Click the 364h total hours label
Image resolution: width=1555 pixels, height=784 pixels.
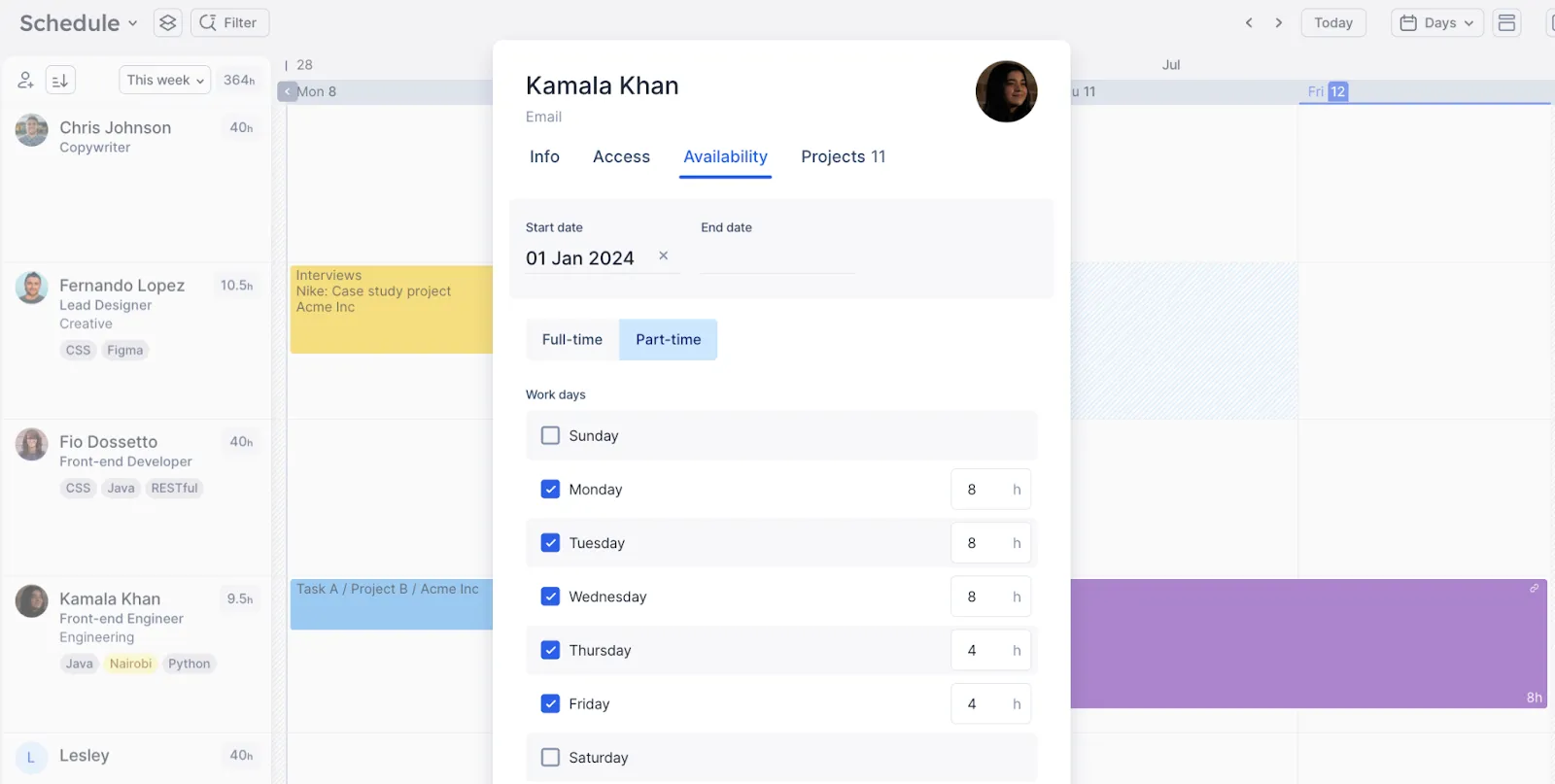coord(239,80)
